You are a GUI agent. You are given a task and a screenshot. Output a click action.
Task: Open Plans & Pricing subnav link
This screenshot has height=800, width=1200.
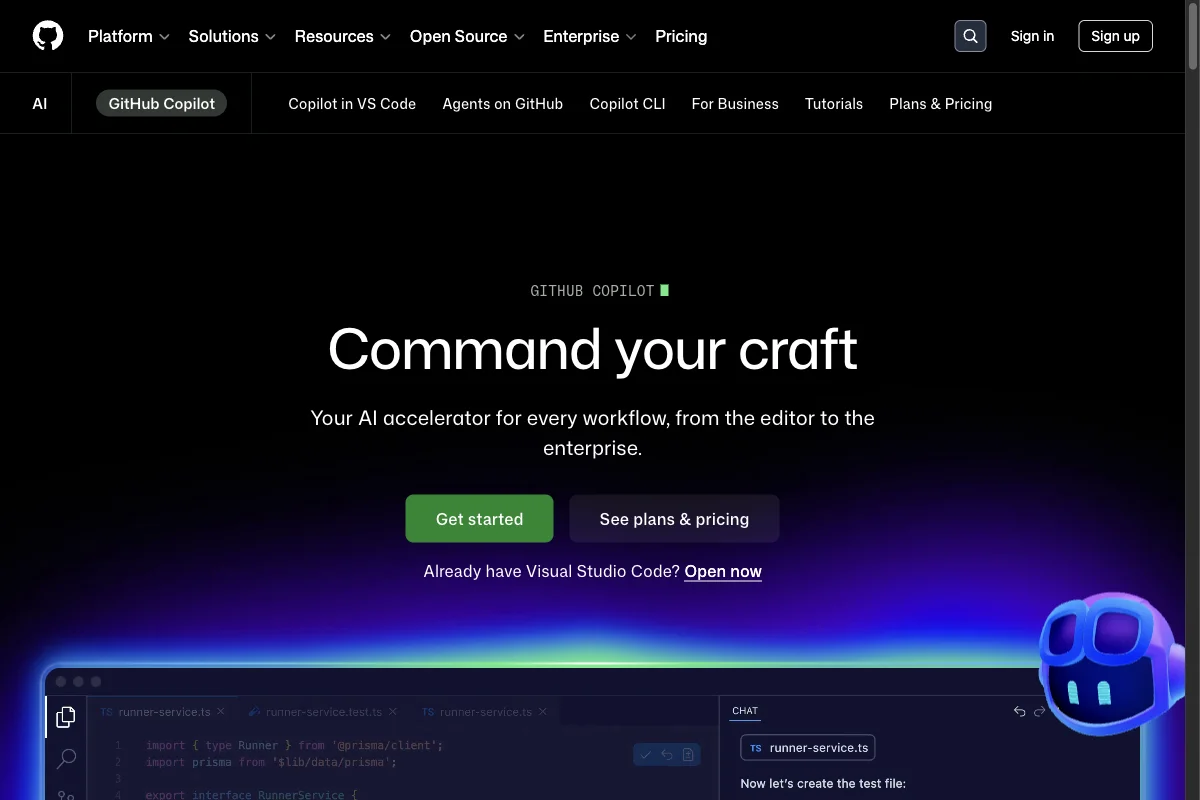click(x=941, y=103)
